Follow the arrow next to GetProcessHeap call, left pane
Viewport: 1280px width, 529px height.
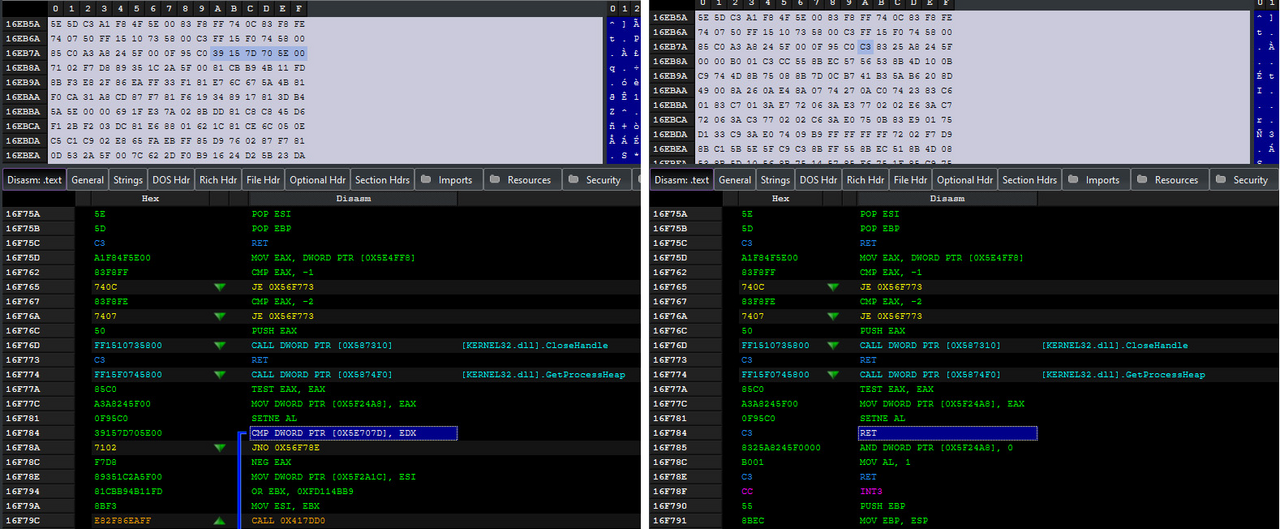220,375
